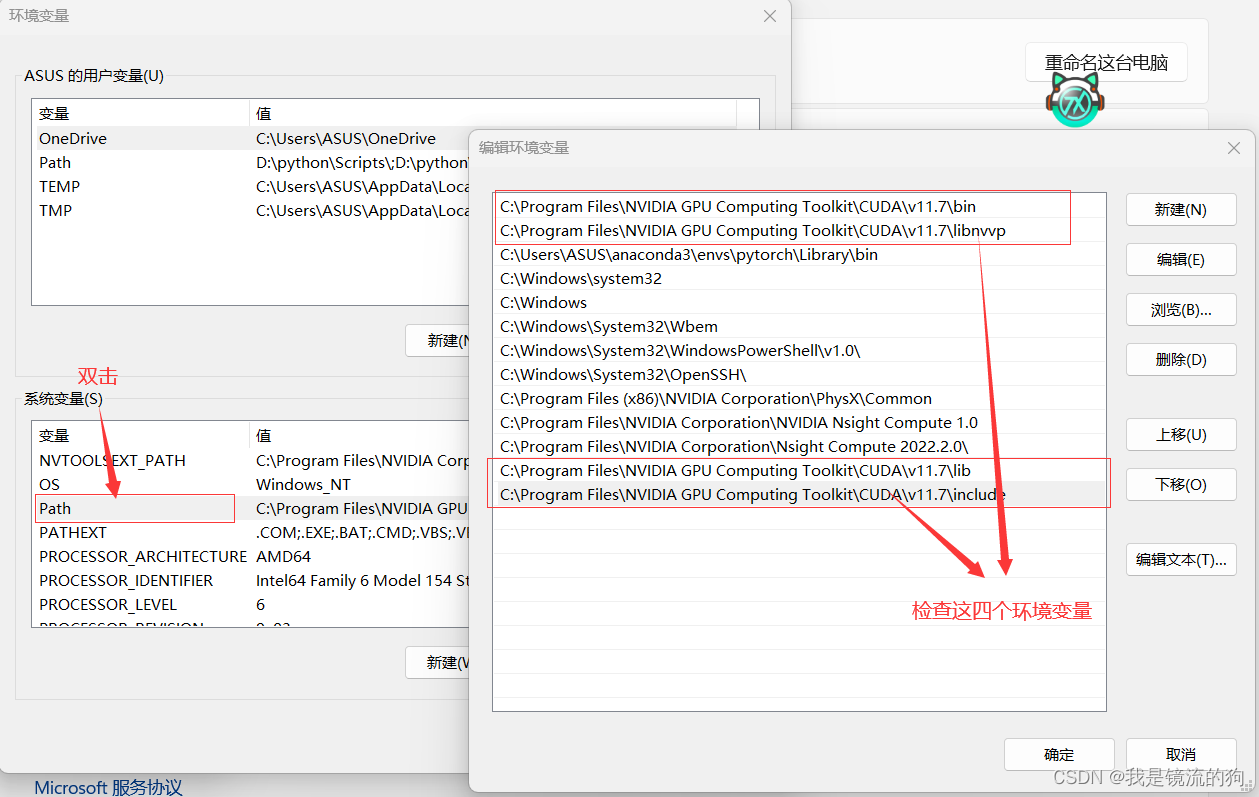1259x797 pixels.
Task: Click C:\Users\ASUS\OneDrive value cell
Action: pyautogui.click(x=346, y=139)
